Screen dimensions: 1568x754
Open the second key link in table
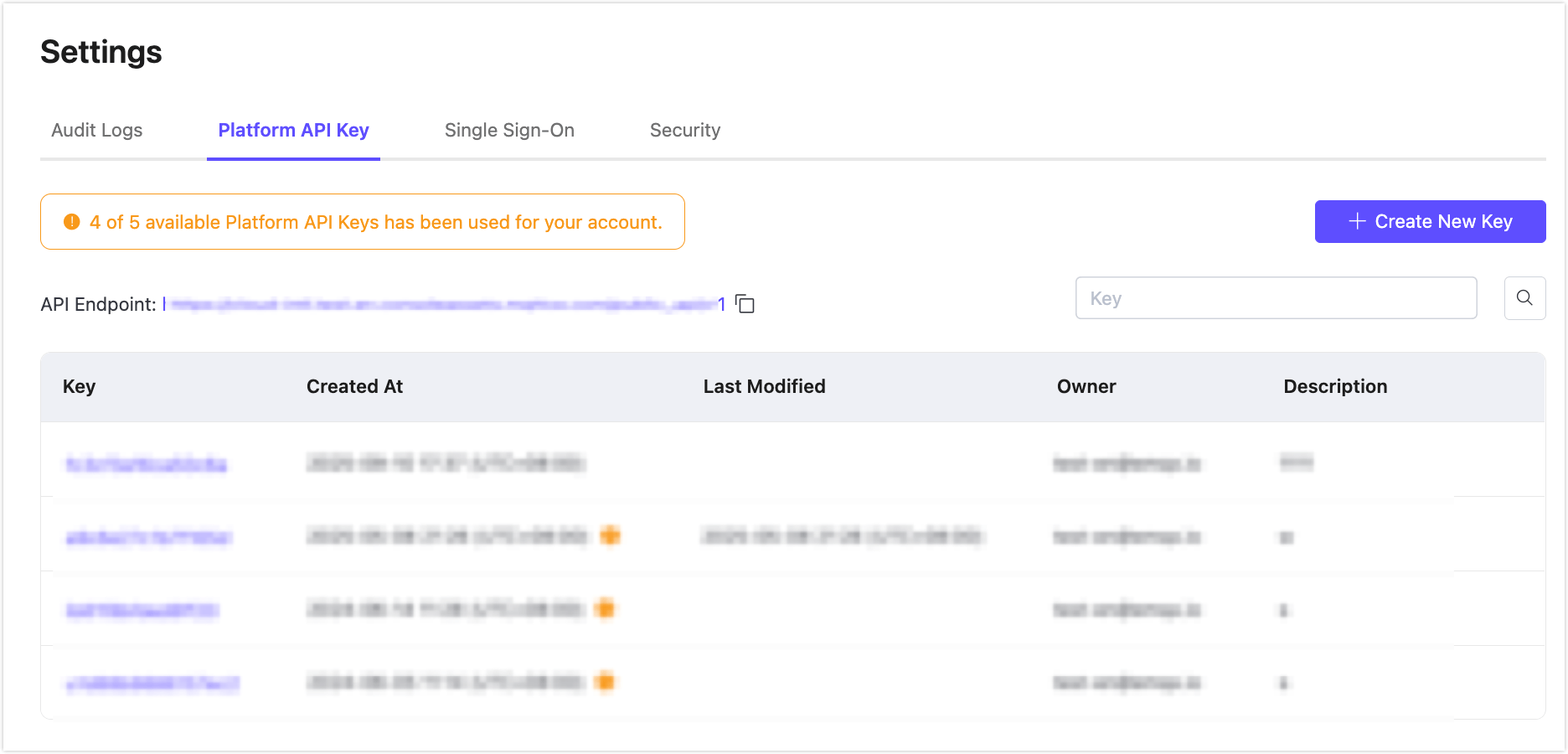[x=149, y=537]
